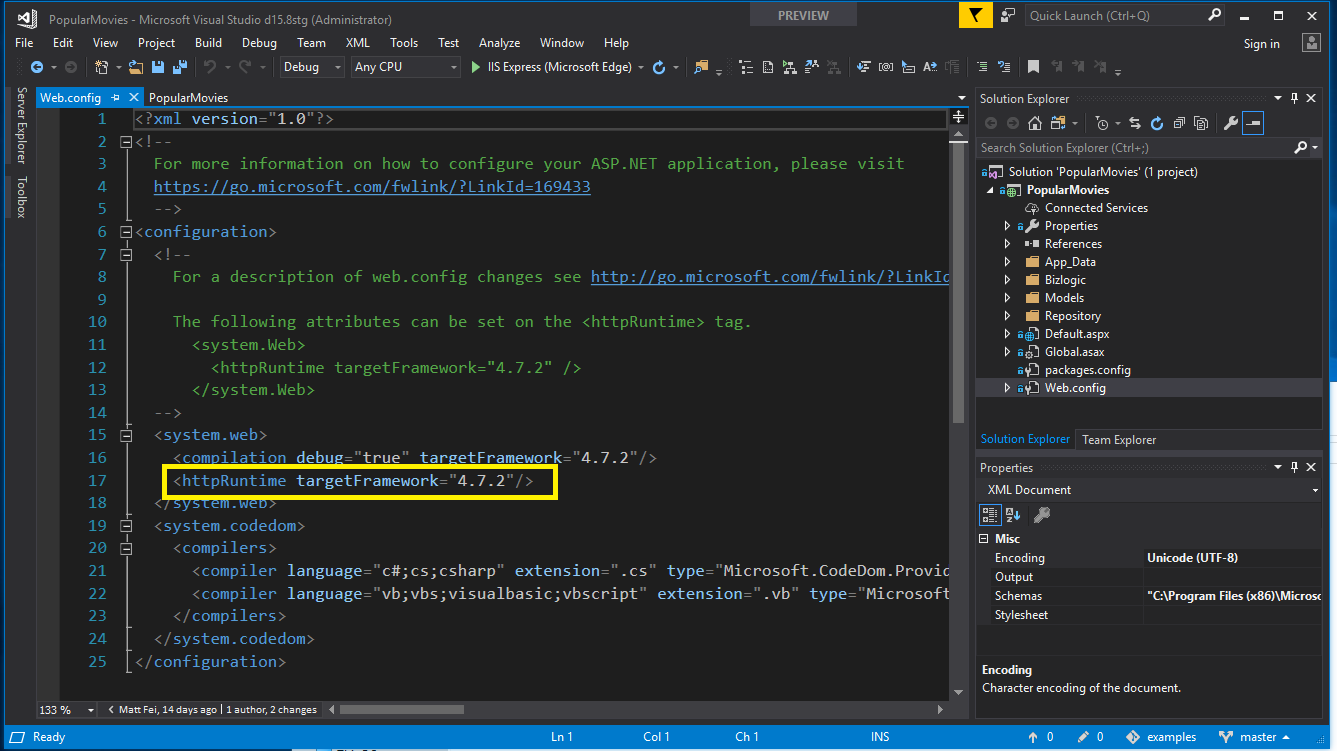Toggle the bookmark icon in toolbar
The image size is (1337, 751).
pyautogui.click(x=1033, y=67)
